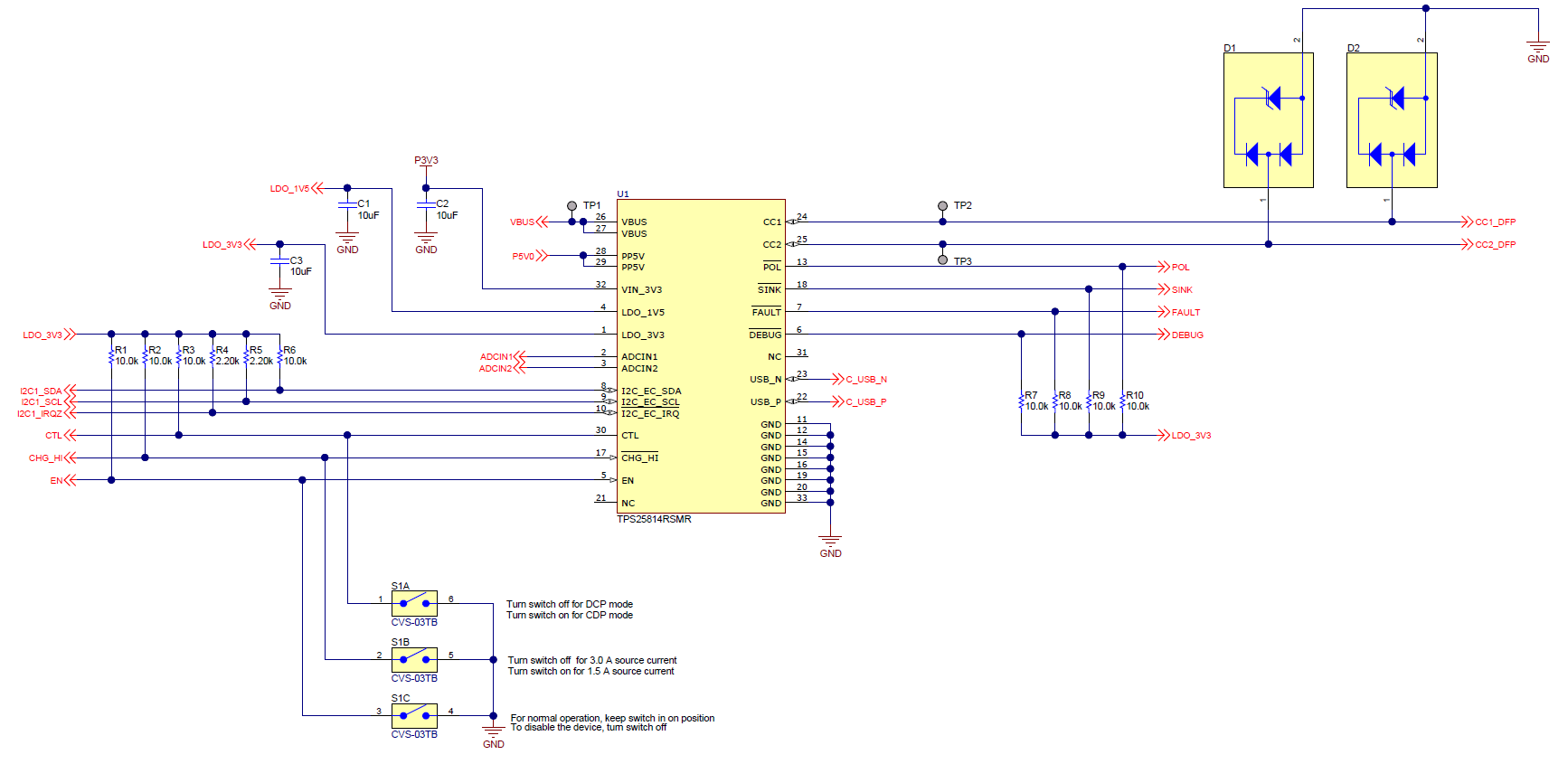Select the CC2_DFP net label
This screenshot has width=1568, height=764.
tap(1496, 245)
